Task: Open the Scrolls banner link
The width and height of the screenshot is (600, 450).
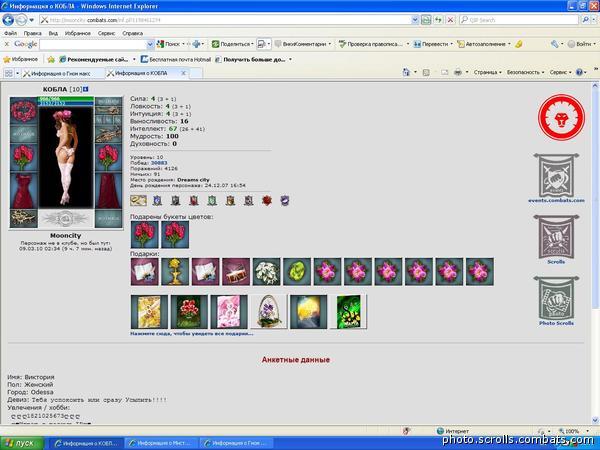Action: pos(556,240)
